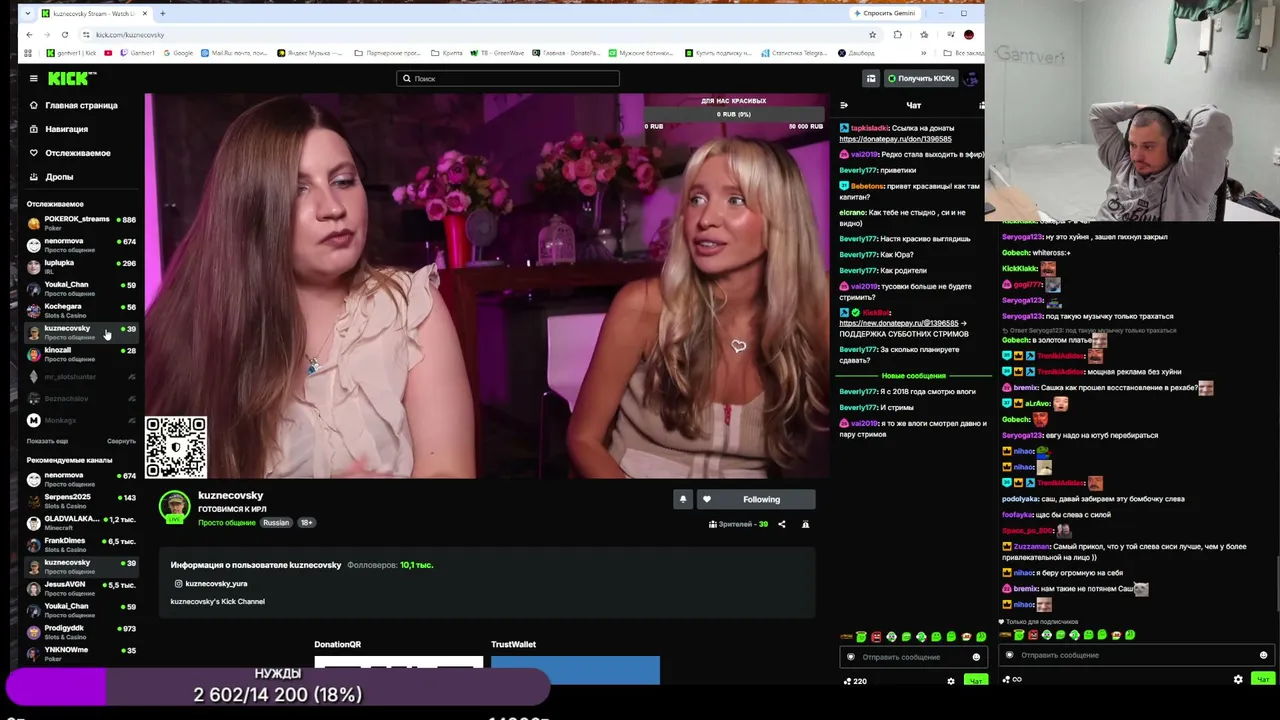The width and height of the screenshot is (1280, 720).
Task: Open Отслеживаемое in the sidebar
Action: tap(69, 153)
